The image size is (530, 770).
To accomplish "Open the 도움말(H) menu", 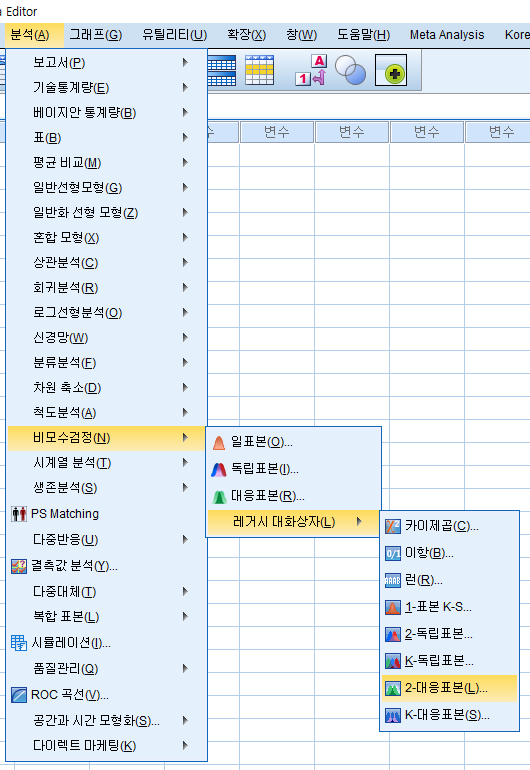I will coord(363,35).
